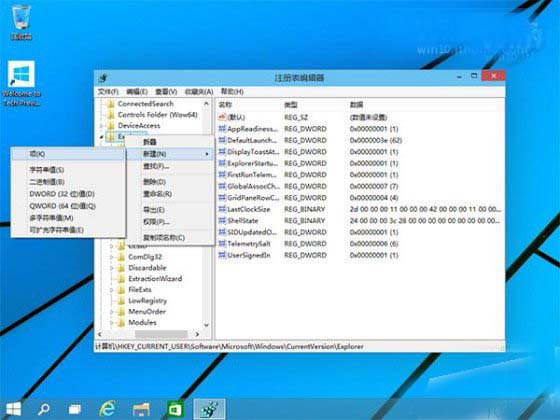
Task: Choose 权限(P)... in the context menu
Action: click(170, 222)
